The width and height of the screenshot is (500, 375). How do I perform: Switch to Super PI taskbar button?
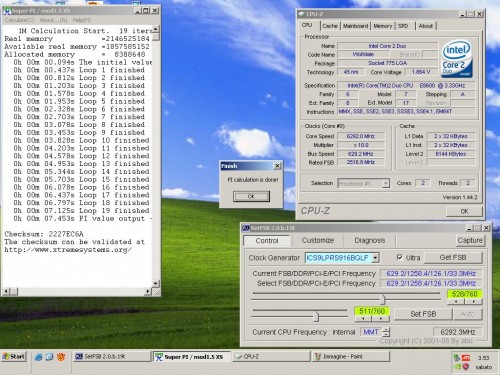point(192,357)
